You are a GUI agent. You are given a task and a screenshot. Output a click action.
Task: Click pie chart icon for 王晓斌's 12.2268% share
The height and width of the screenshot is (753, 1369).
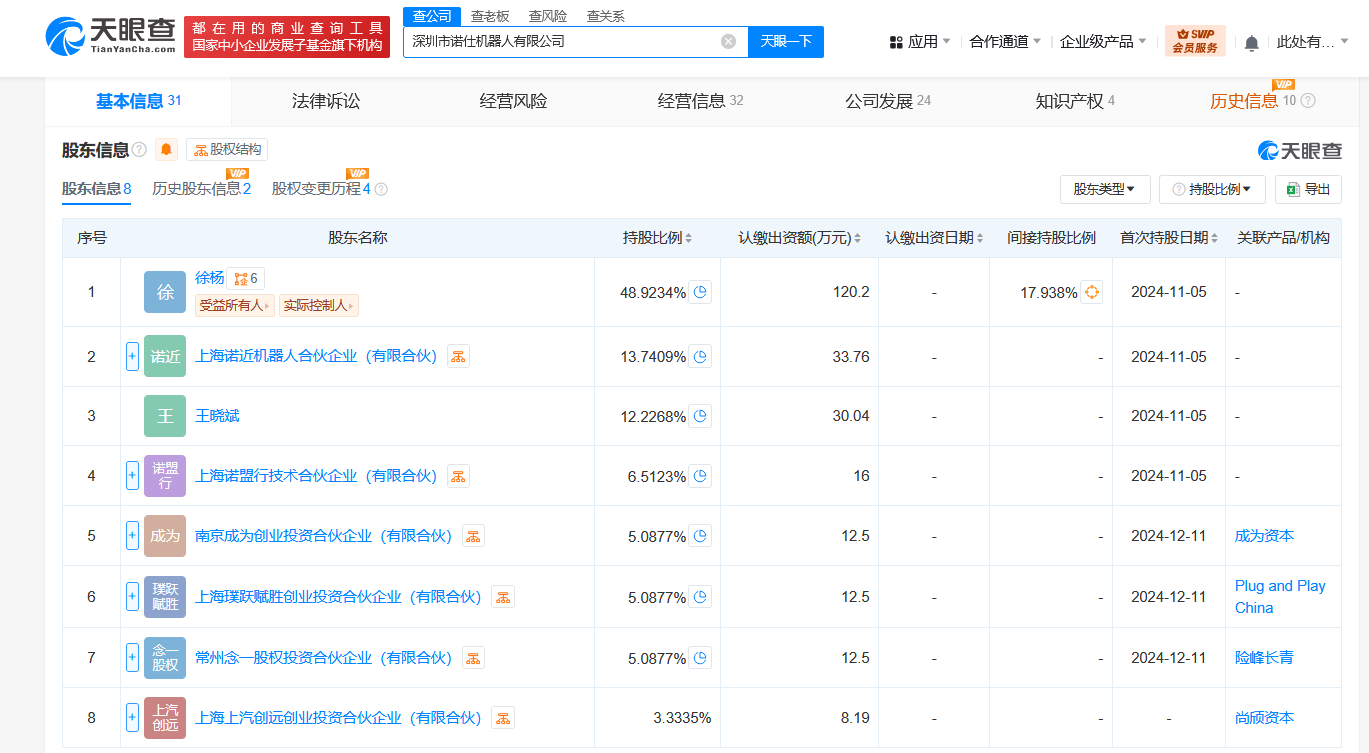click(x=700, y=416)
